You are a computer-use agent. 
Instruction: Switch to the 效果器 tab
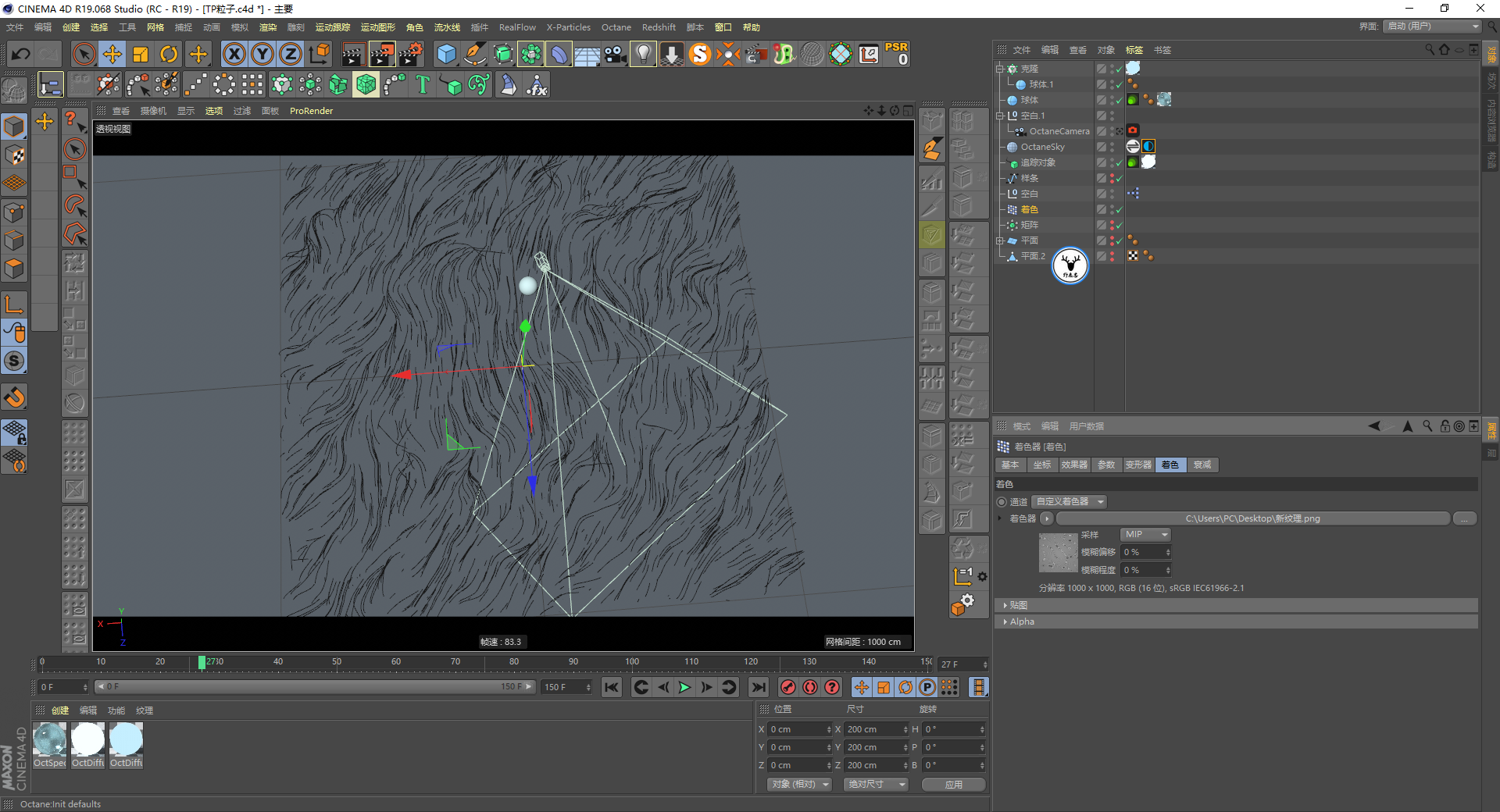coord(1073,465)
